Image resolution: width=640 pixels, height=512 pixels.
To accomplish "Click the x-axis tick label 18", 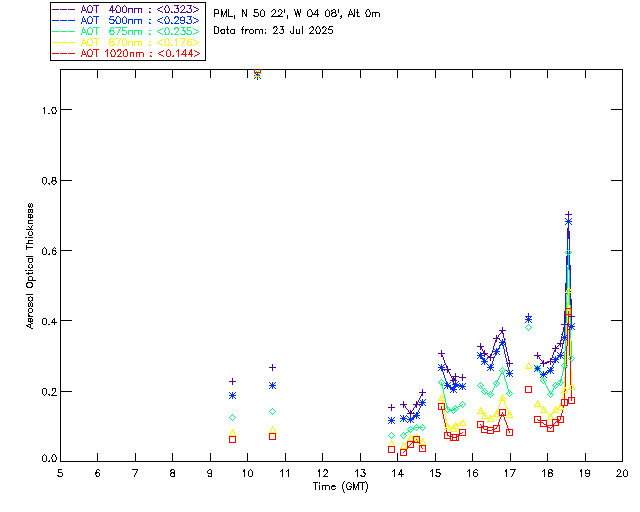I will (547, 473).
